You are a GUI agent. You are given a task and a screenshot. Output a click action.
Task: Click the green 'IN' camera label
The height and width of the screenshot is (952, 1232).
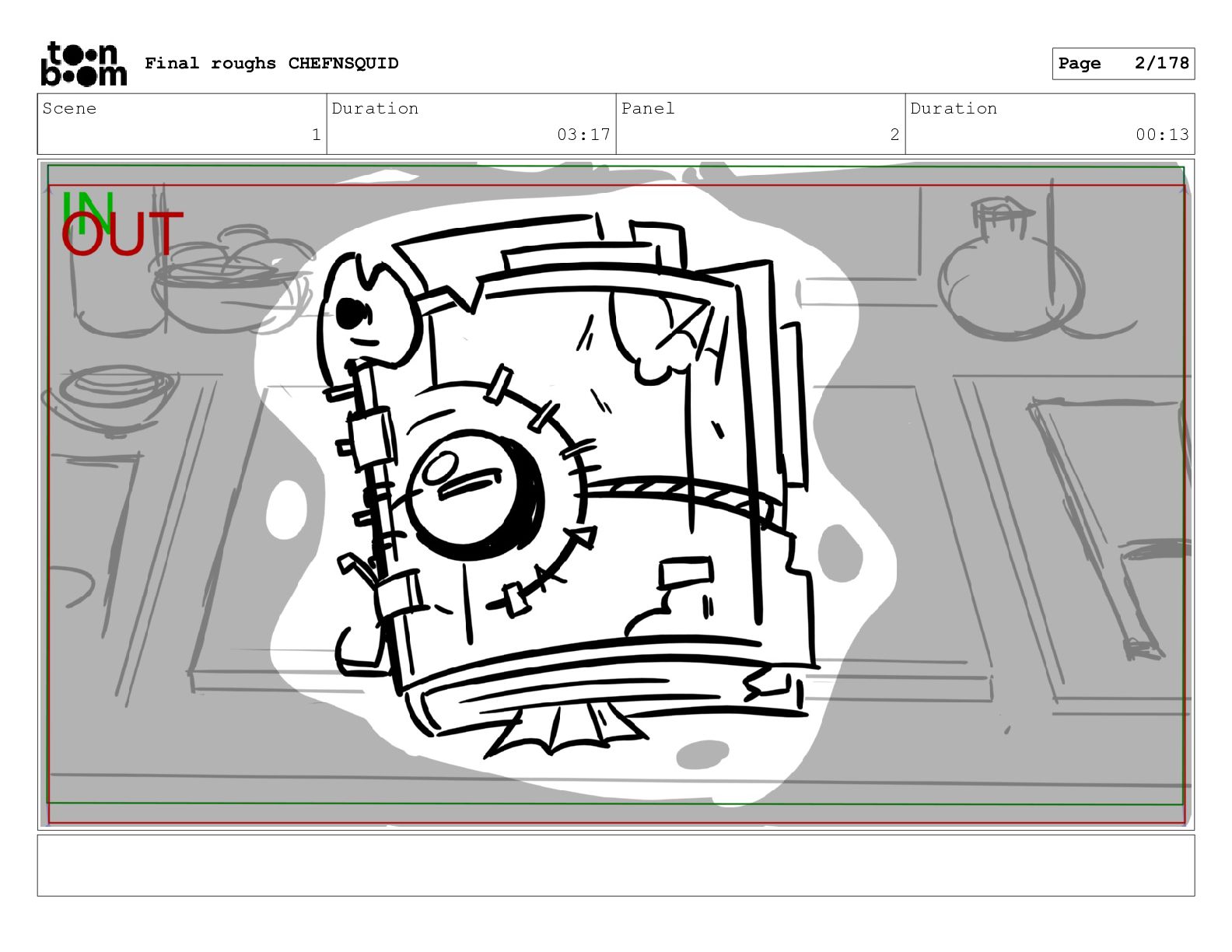pos(86,212)
